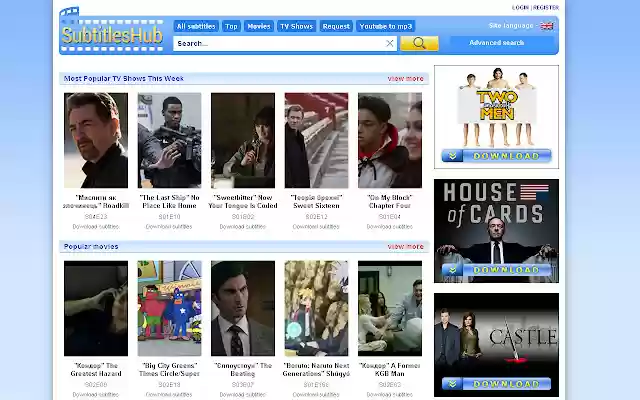
Task: Click The Greatest Hazard title link
Action: click(96, 370)
